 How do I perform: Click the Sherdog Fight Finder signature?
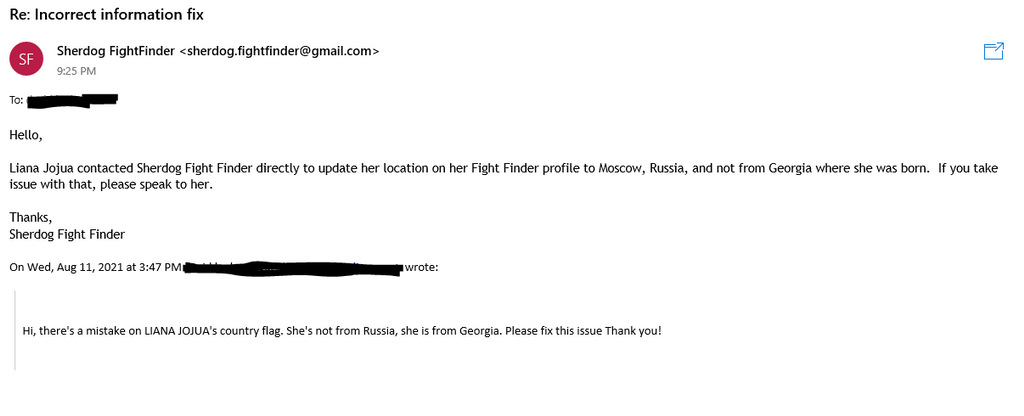point(66,235)
